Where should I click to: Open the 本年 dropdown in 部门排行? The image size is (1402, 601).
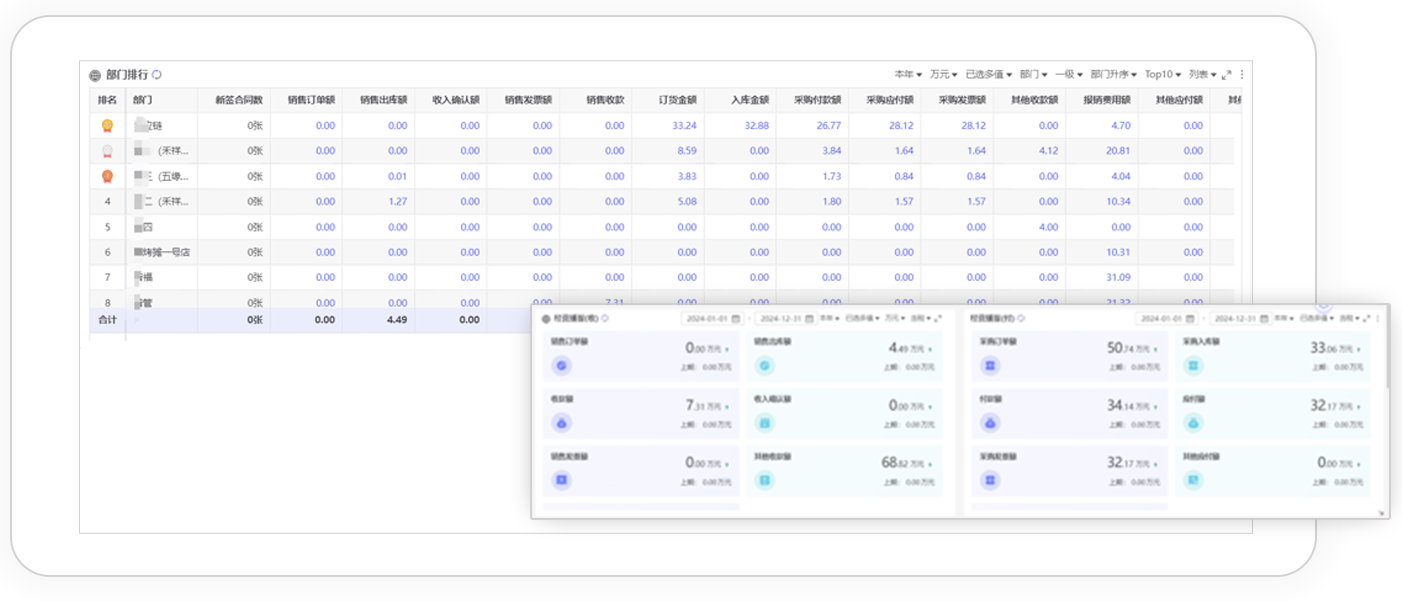(908, 75)
